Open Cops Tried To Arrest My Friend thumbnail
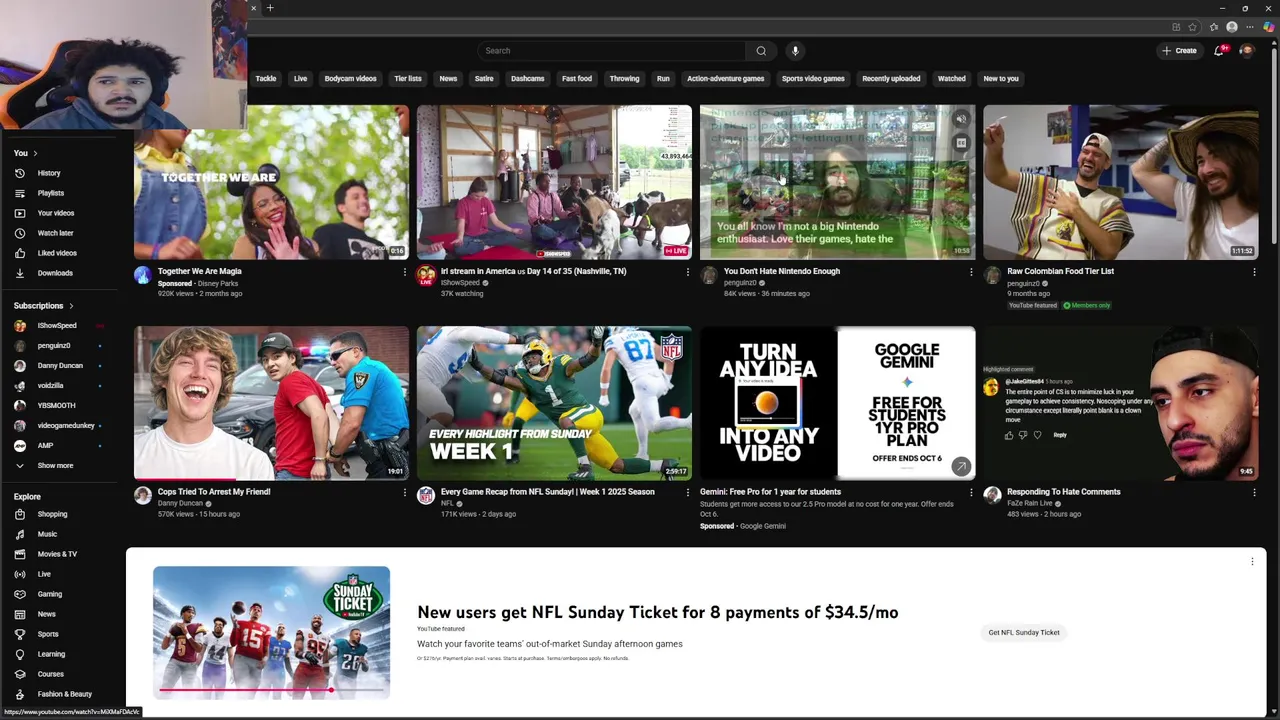The image size is (1280, 720). pyautogui.click(x=271, y=403)
